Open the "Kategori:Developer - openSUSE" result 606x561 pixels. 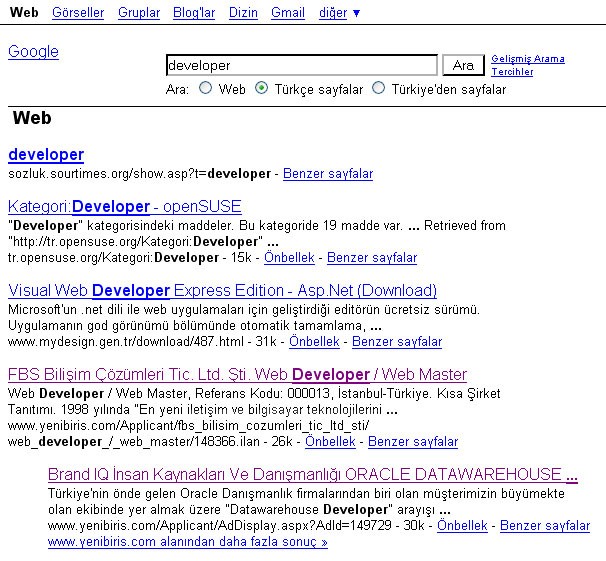click(x=124, y=207)
